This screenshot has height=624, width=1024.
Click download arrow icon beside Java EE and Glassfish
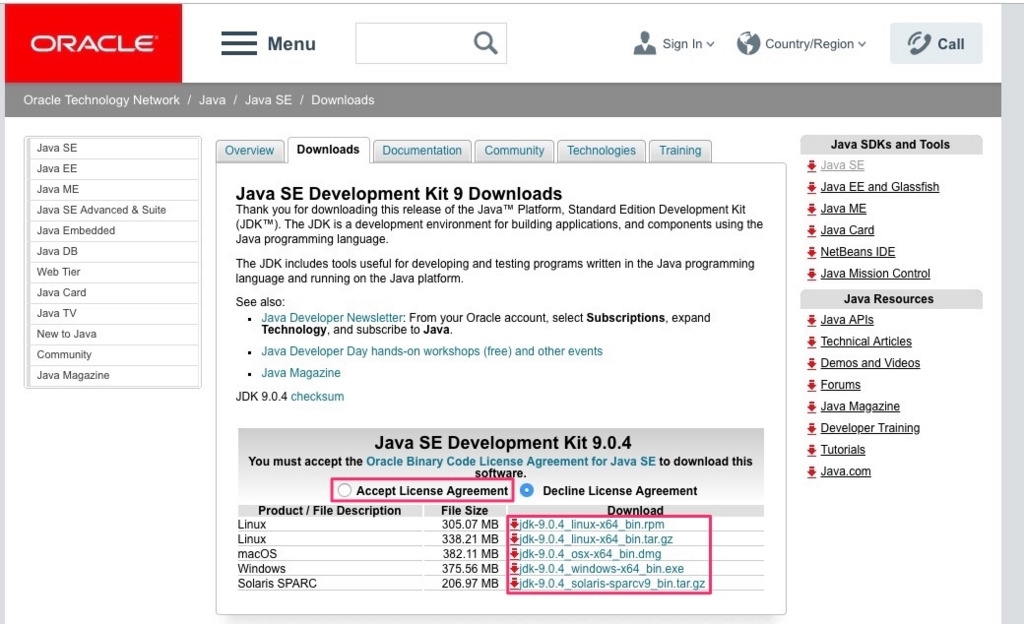click(811, 187)
